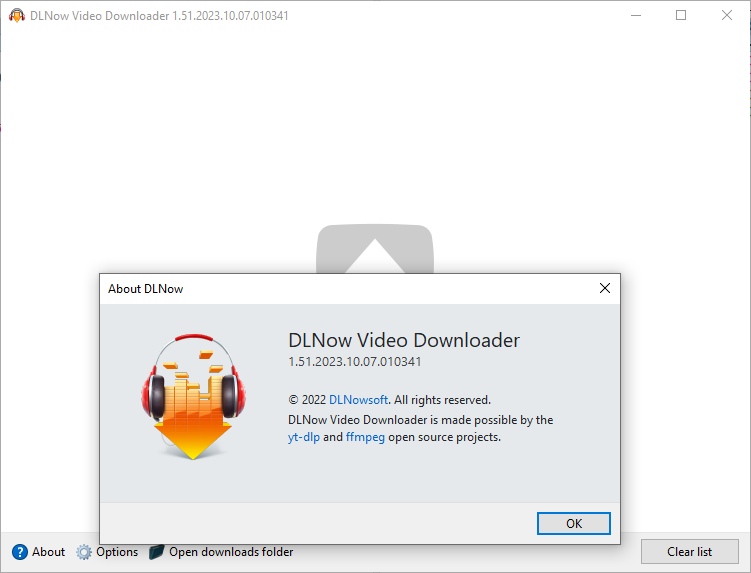Image resolution: width=751 pixels, height=573 pixels.
Task: Visit the DLNowsoft website link
Action: [358, 400]
